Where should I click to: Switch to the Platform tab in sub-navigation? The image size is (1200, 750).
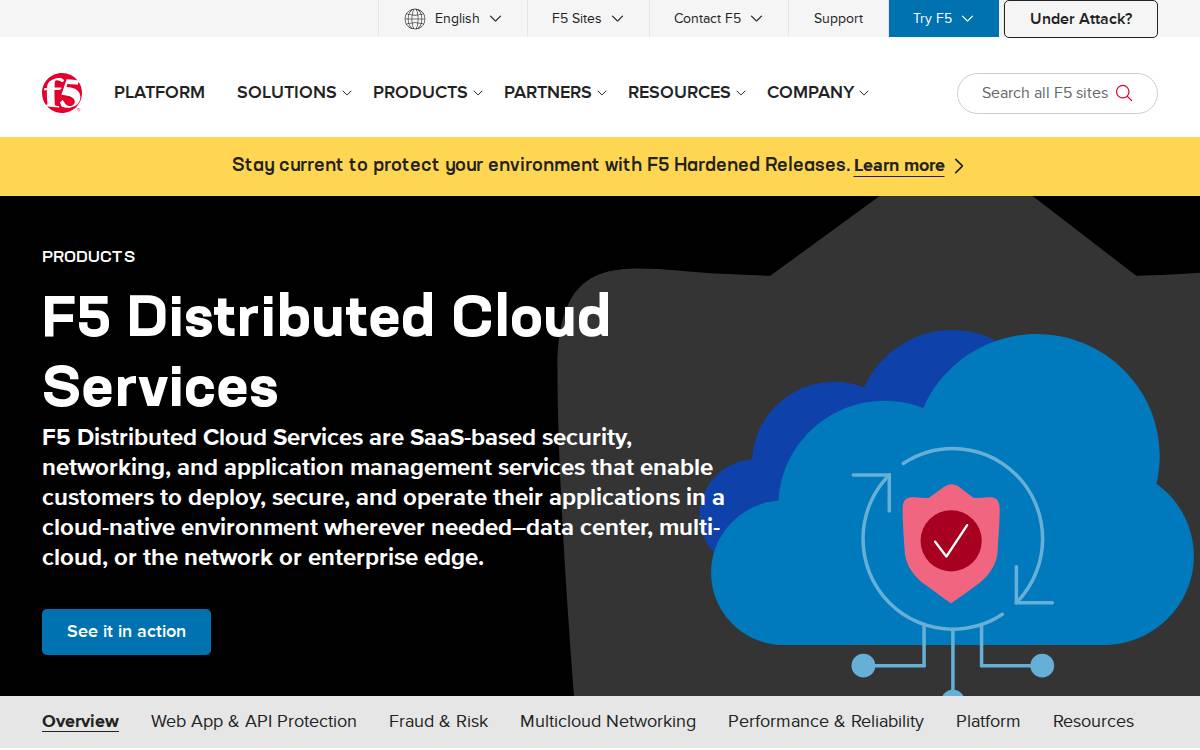[988, 721]
